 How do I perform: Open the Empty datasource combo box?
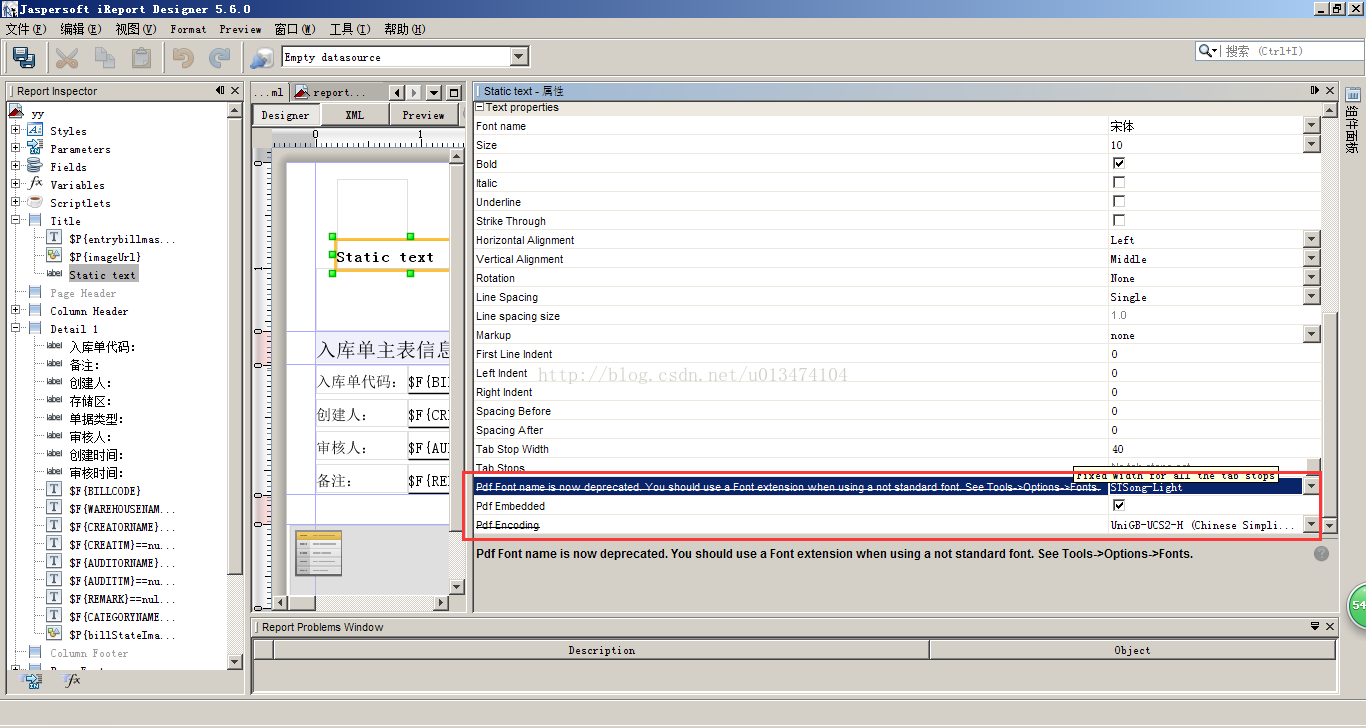pos(405,57)
